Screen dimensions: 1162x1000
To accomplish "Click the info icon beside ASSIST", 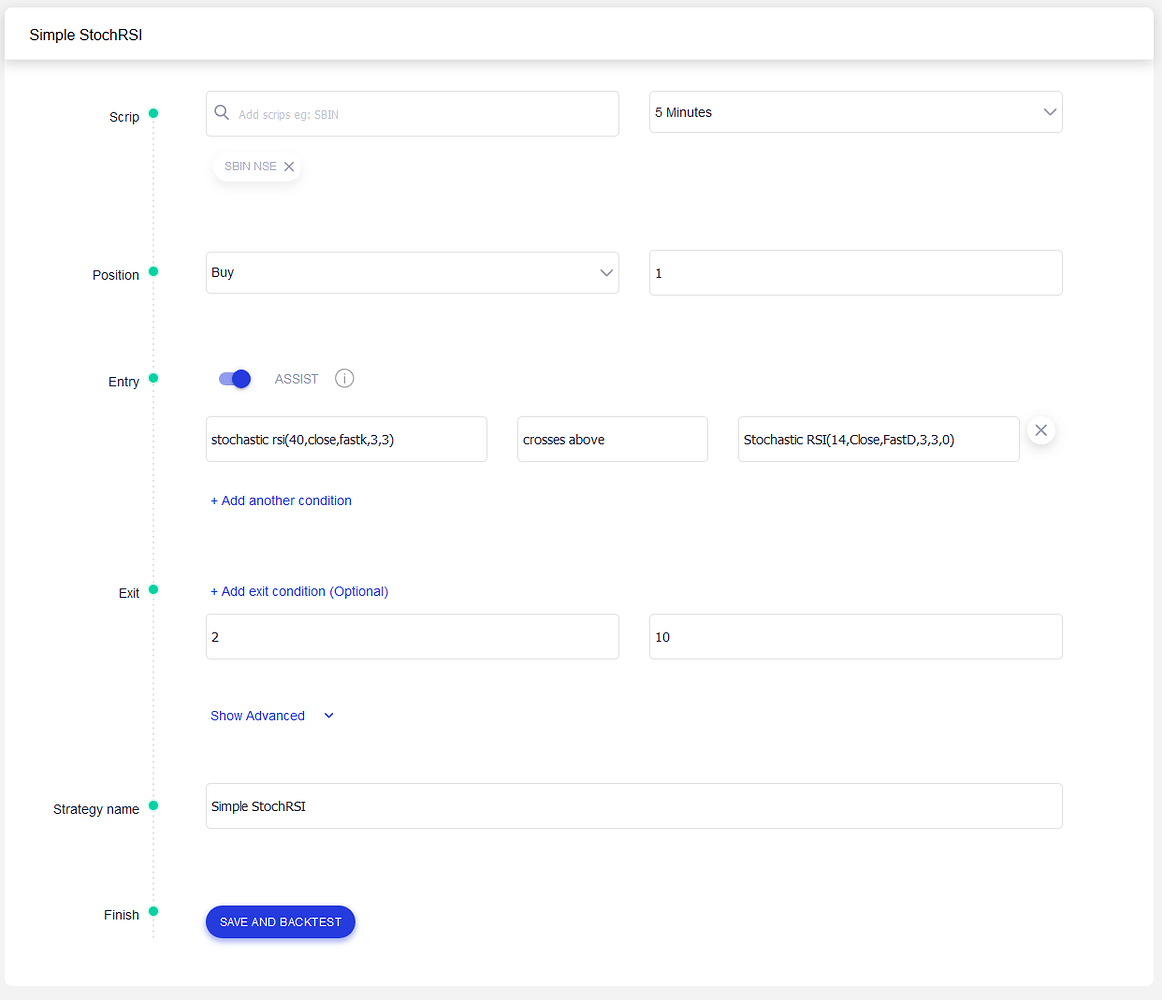I will [x=344, y=379].
